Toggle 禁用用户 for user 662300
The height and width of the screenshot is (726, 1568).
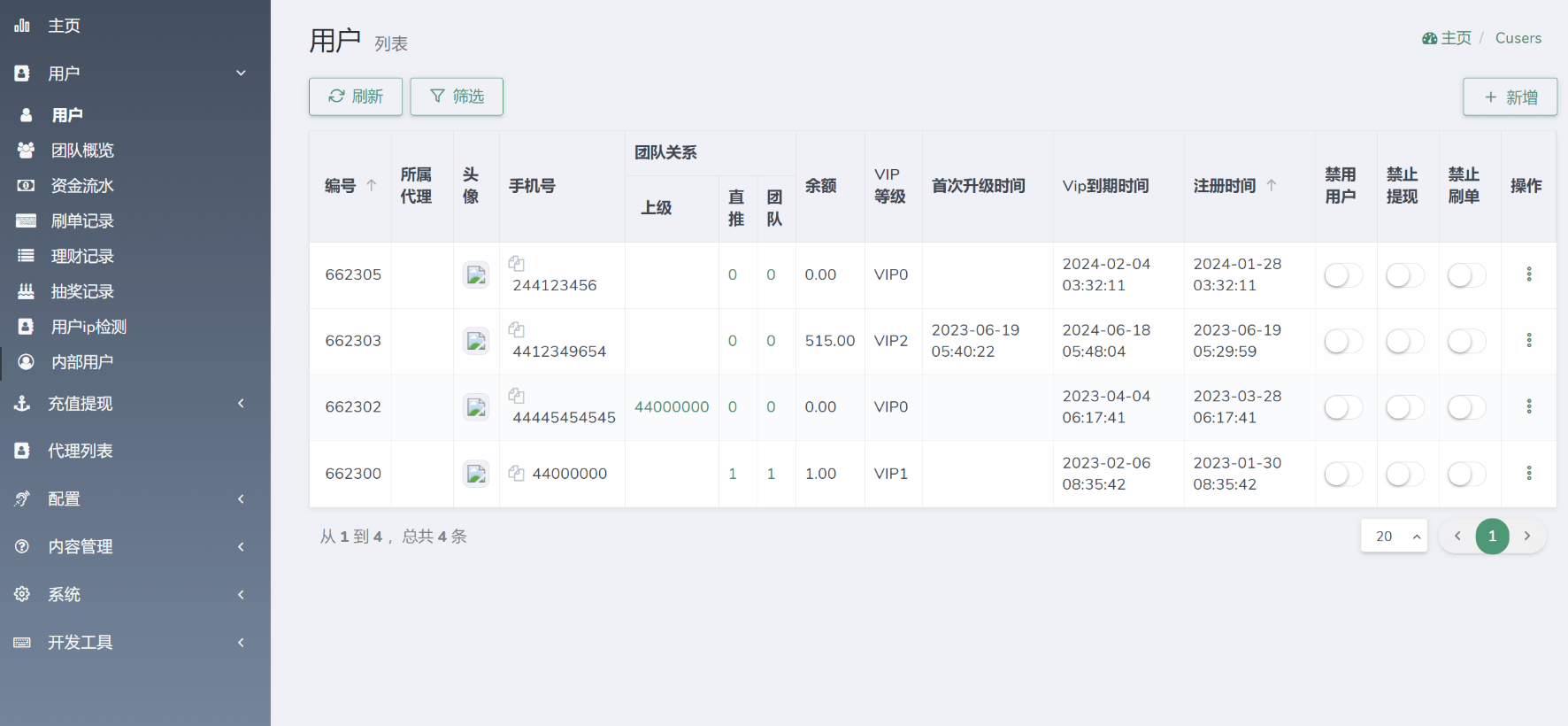click(1343, 475)
